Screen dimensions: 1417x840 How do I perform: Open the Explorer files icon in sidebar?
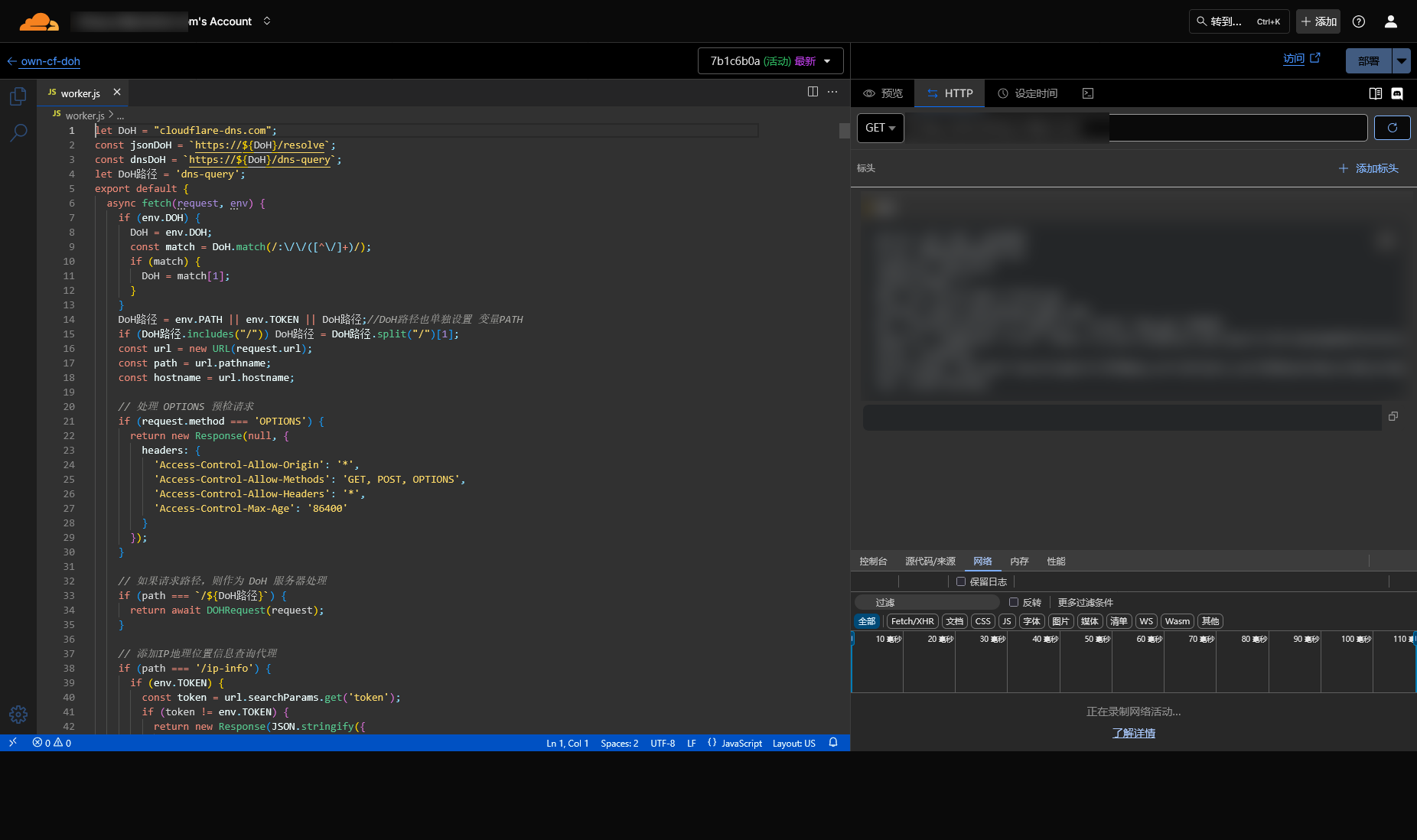[x=18, y=96]
